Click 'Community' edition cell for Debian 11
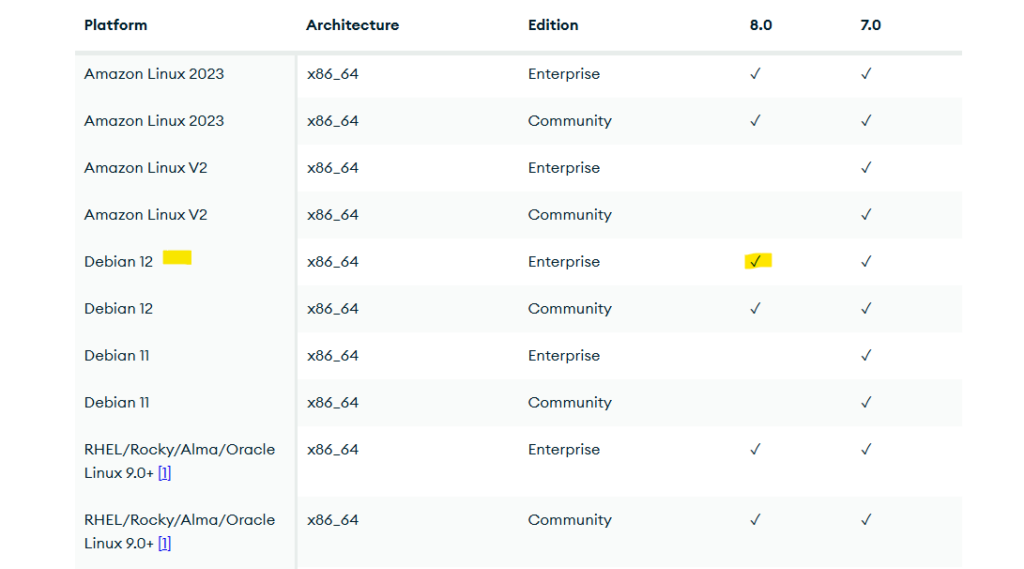Image resolution: width=1024 pixels, height=569 pixels. 569,403
